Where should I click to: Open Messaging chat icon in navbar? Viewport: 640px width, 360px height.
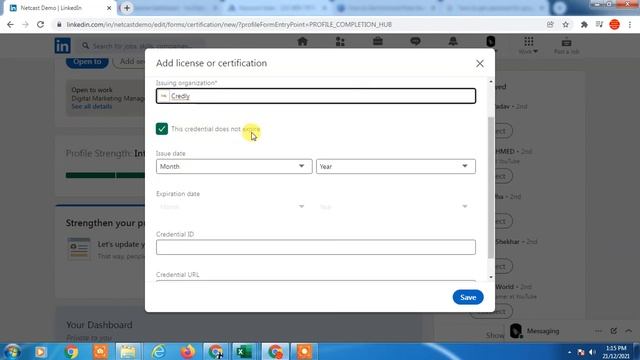(415, 42)
